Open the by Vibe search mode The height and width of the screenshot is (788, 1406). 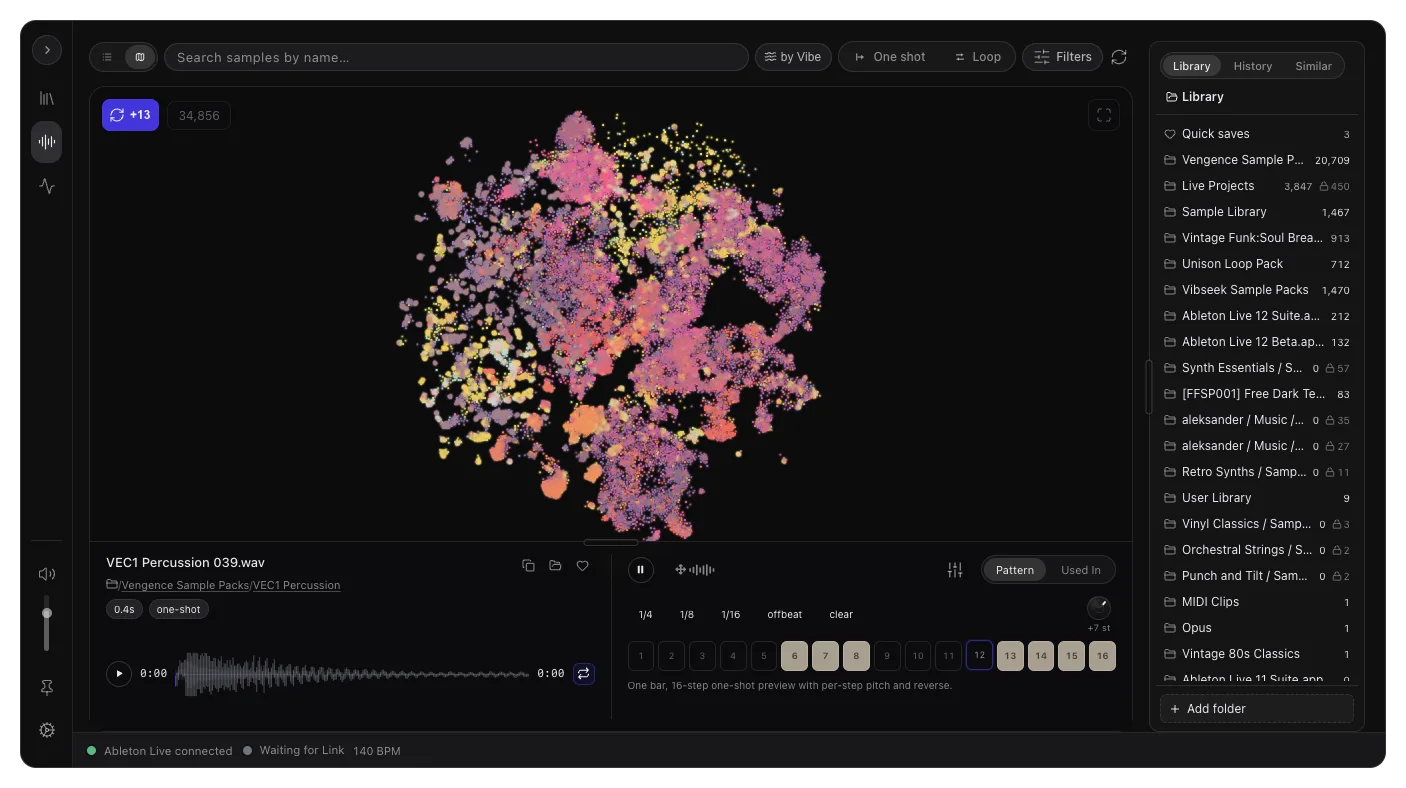(x=793, y=57)
